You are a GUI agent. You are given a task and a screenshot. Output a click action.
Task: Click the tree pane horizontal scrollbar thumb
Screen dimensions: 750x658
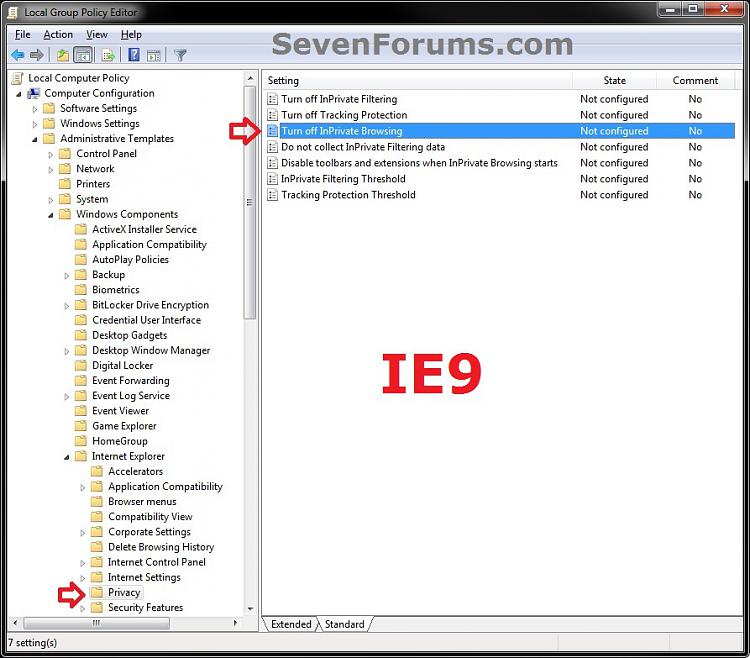(96, 623)
